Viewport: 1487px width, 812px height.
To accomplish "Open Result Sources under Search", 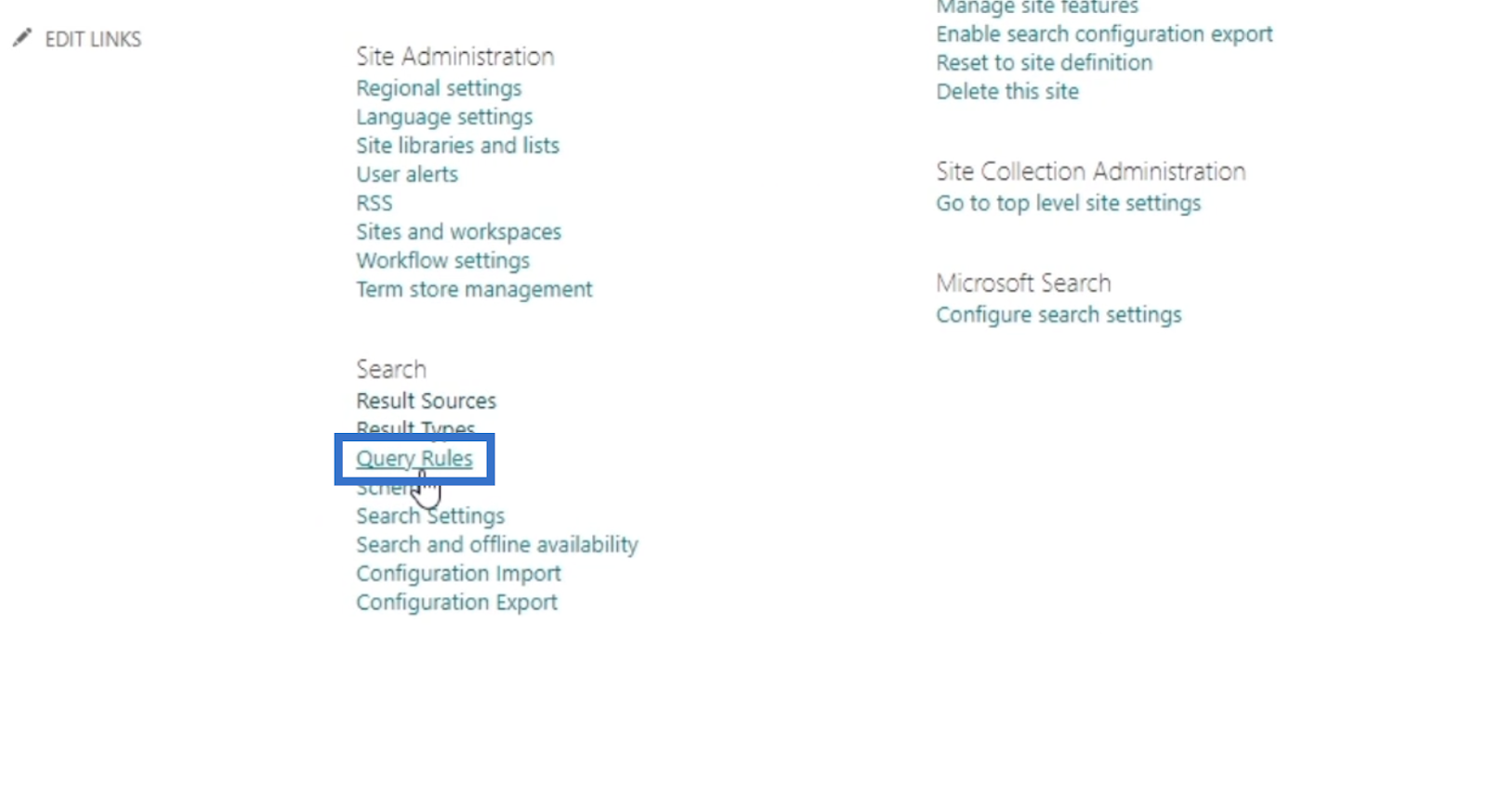I will coord(426,401).
